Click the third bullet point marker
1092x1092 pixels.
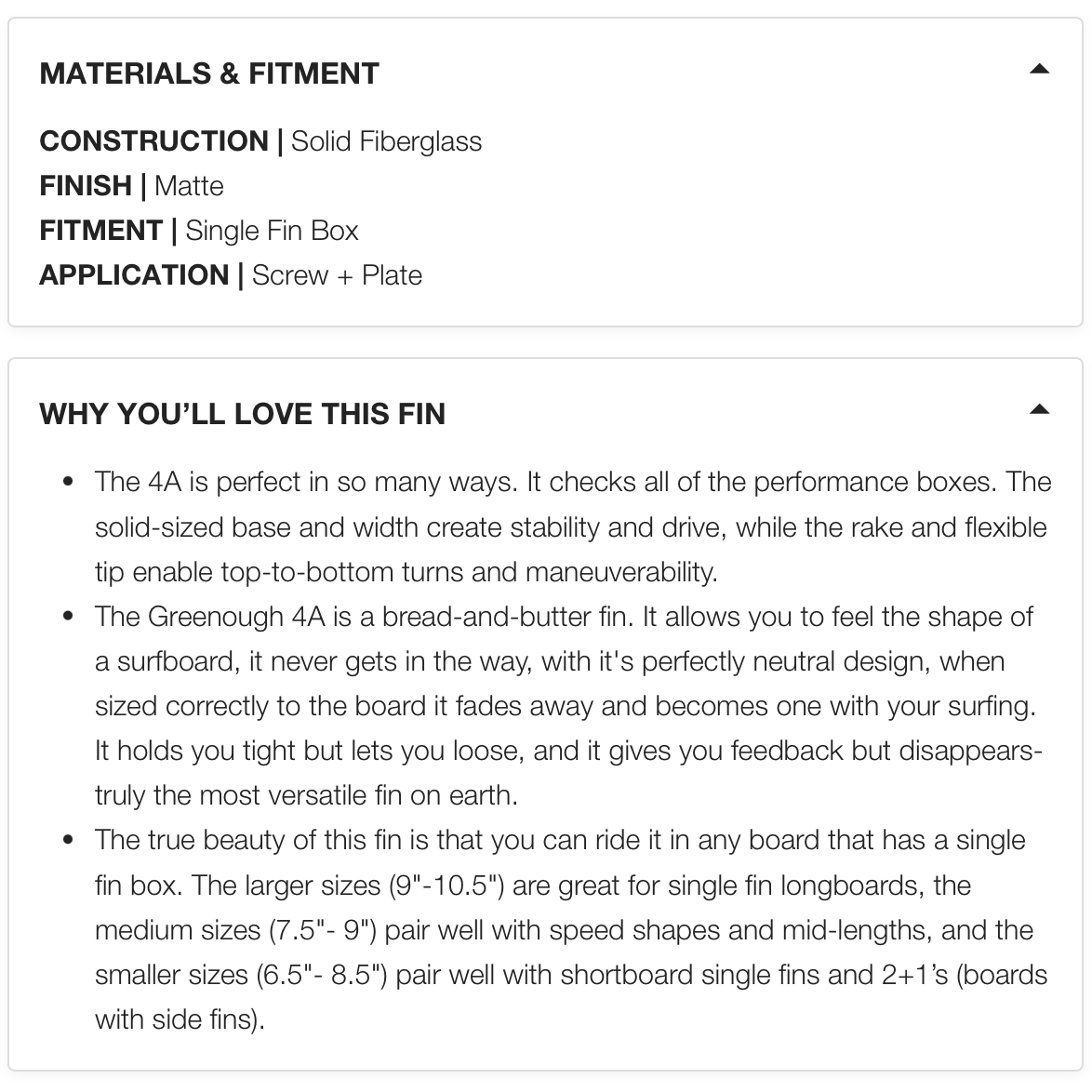68,840
